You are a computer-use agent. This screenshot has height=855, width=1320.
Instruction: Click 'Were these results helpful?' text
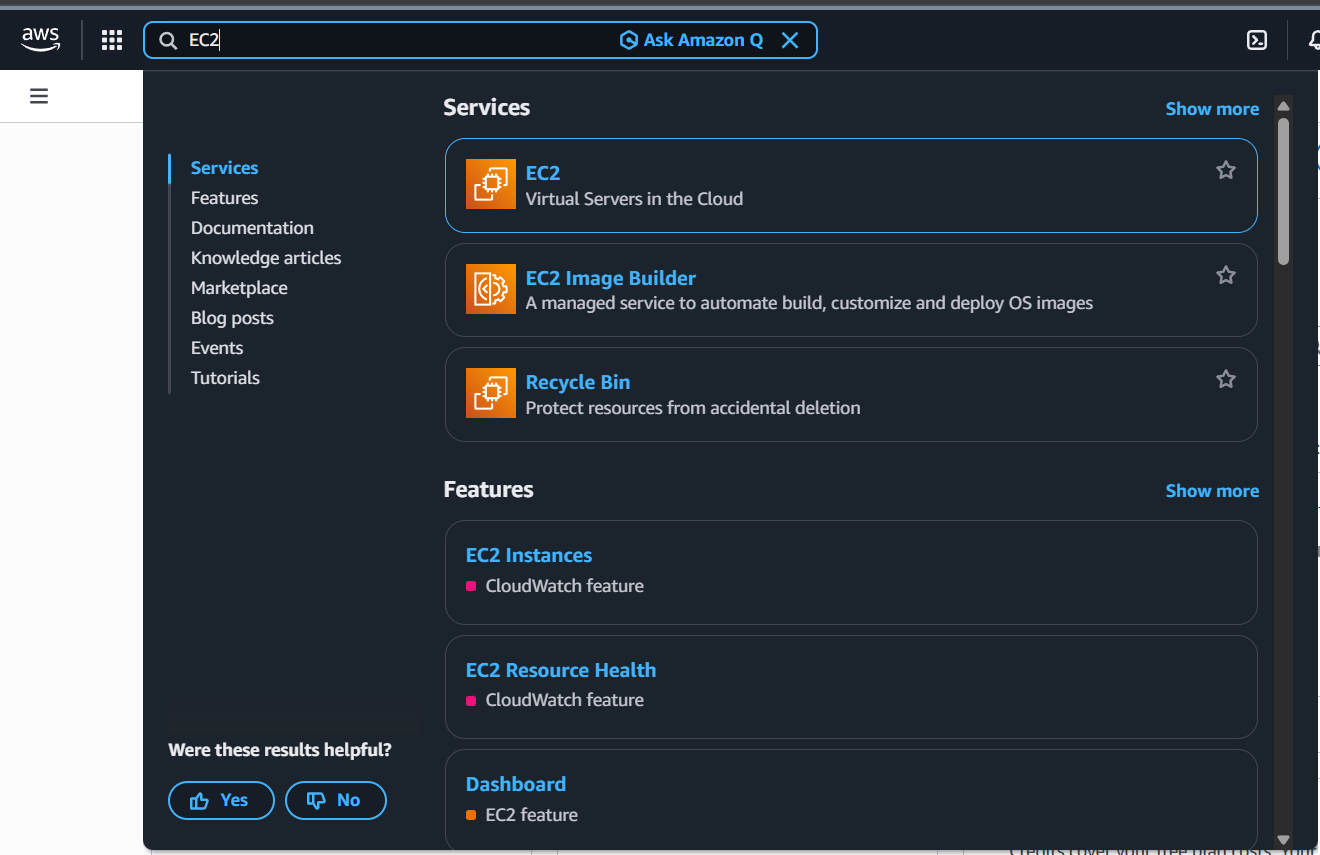pyautogui.click(x=280, y=750)
